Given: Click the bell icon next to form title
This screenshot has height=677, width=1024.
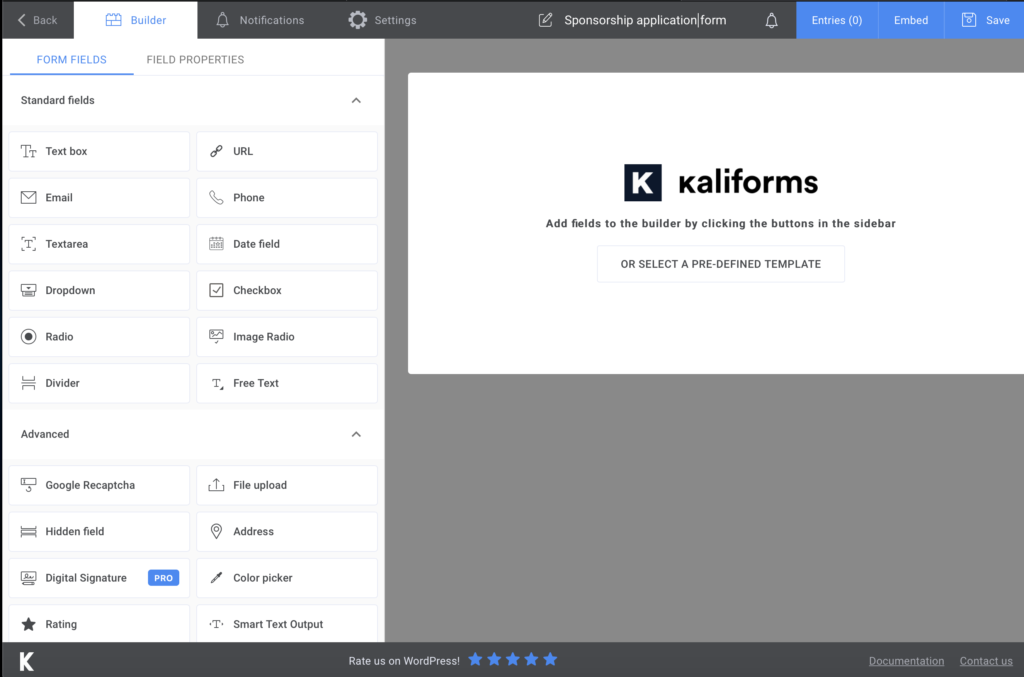Looking at the screenshot, I should coord(771,20).
